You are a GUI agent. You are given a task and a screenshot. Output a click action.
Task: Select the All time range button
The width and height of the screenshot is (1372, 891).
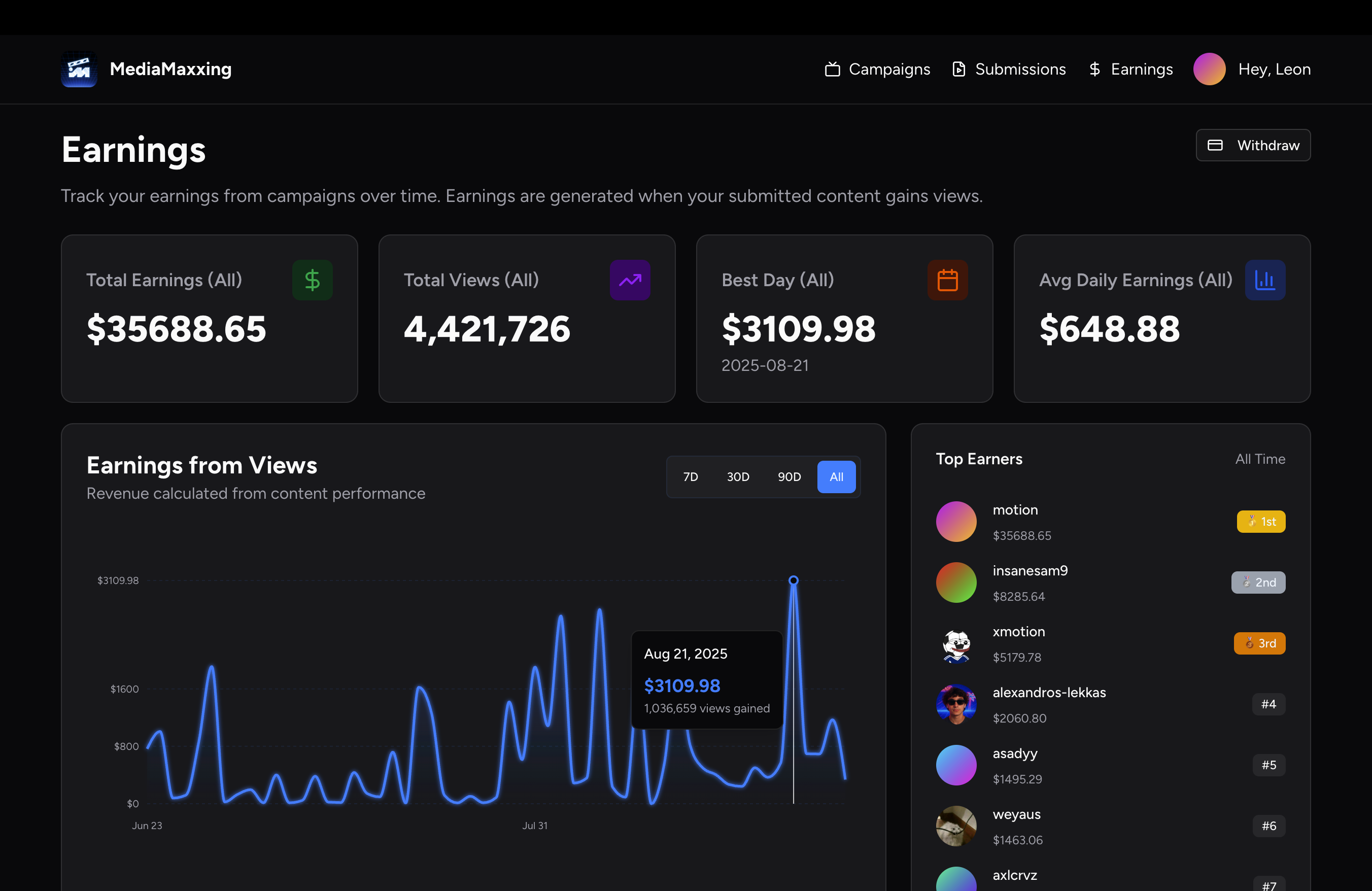click(x=836, y=477)
